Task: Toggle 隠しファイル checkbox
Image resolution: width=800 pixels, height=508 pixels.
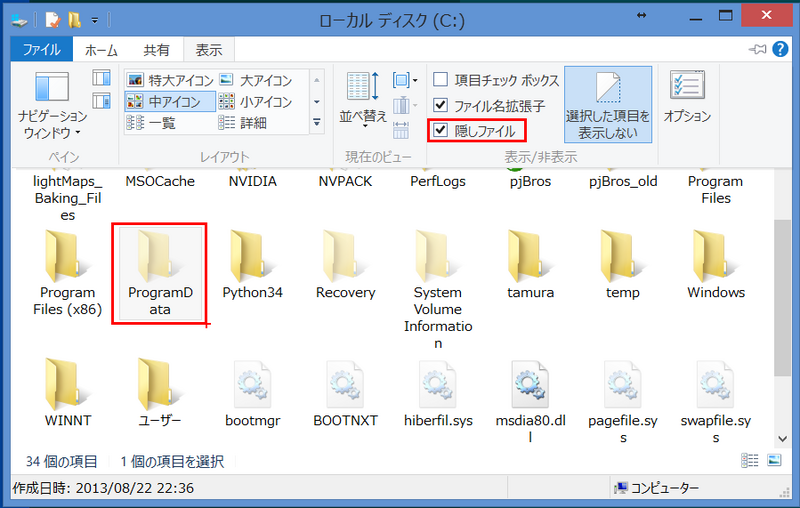Action: coord(440,130)
